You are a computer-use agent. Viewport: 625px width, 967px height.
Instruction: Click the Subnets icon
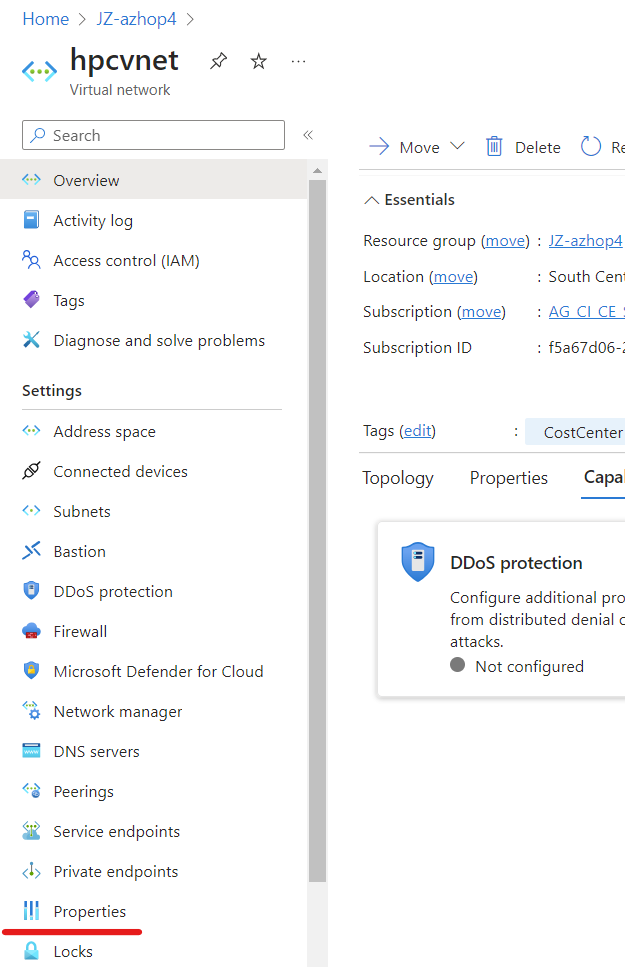31,511
